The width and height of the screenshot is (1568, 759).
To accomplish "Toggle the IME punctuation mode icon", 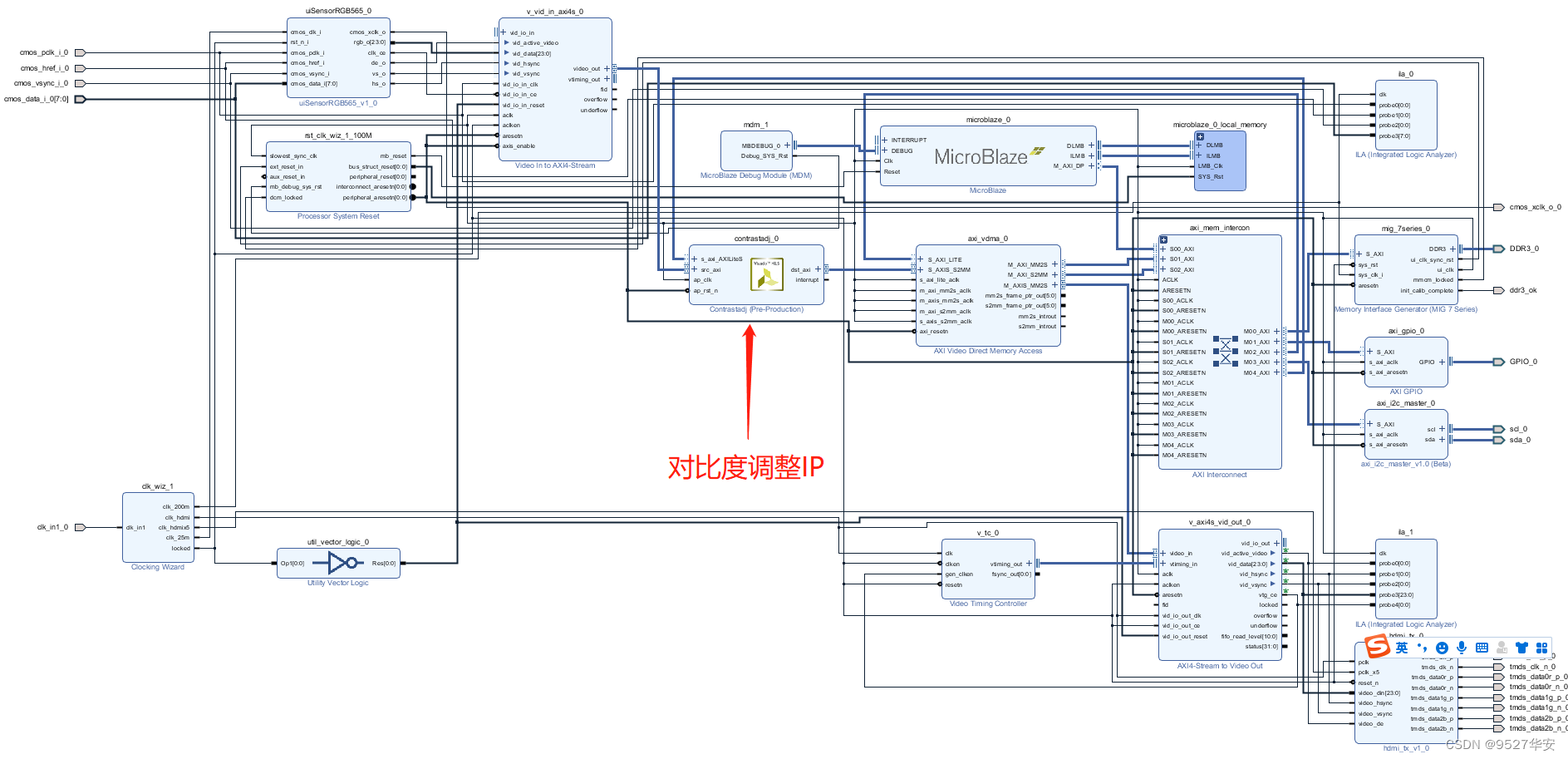I will click(1422, 648).
